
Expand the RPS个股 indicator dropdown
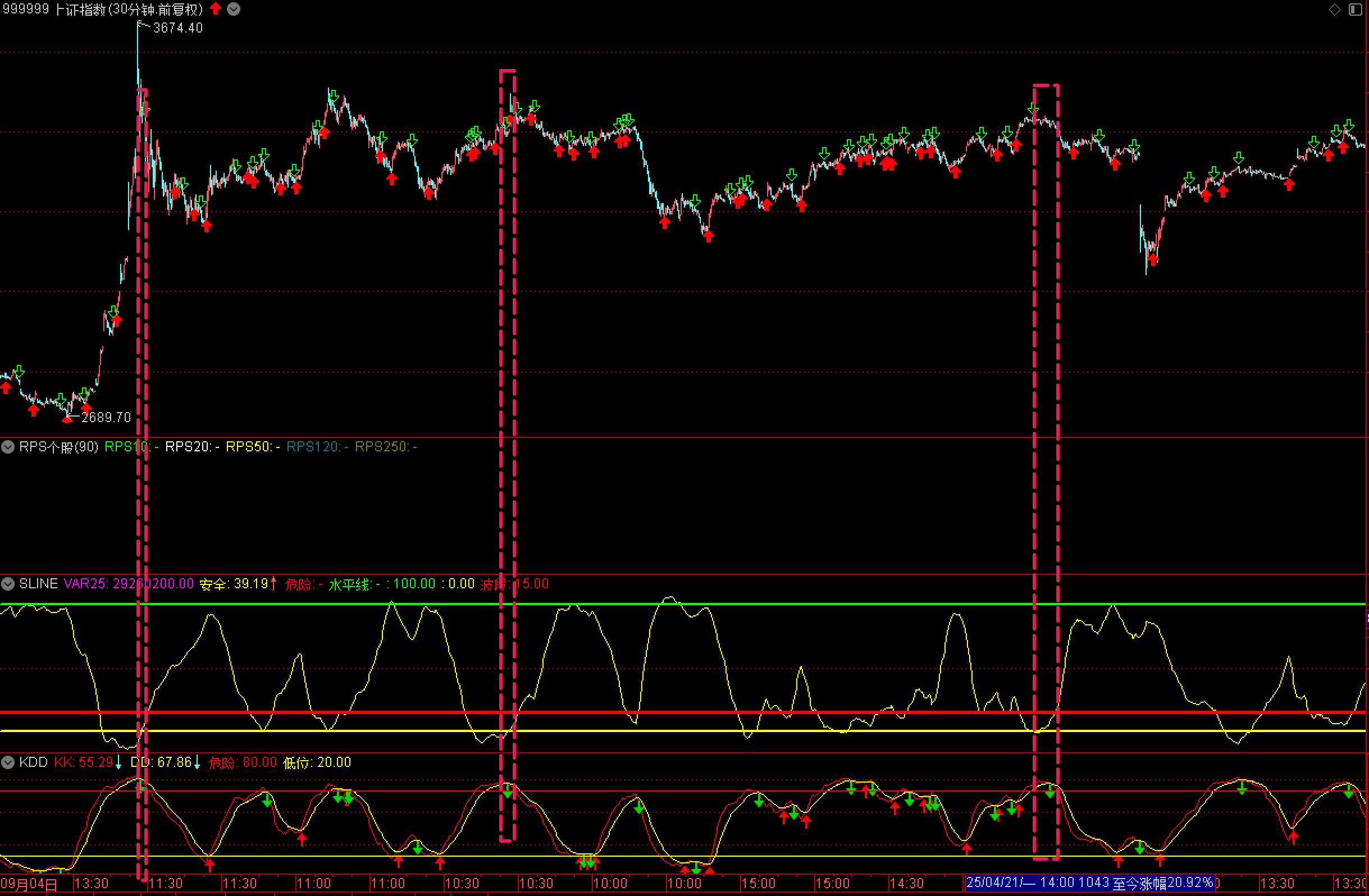8,447
